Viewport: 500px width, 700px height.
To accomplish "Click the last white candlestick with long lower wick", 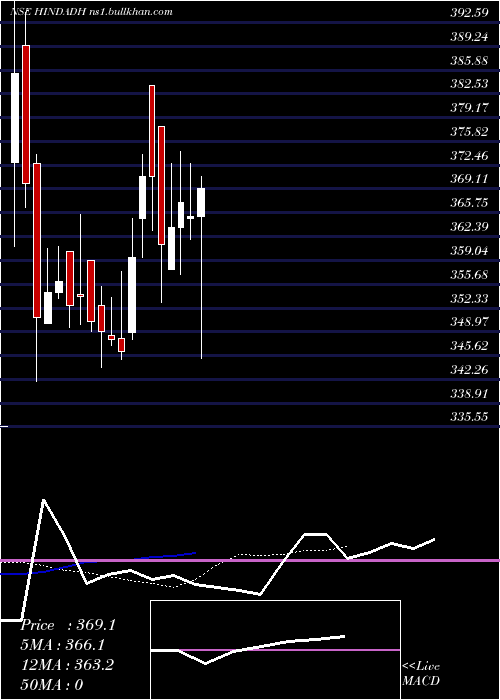I will (201, 268).
